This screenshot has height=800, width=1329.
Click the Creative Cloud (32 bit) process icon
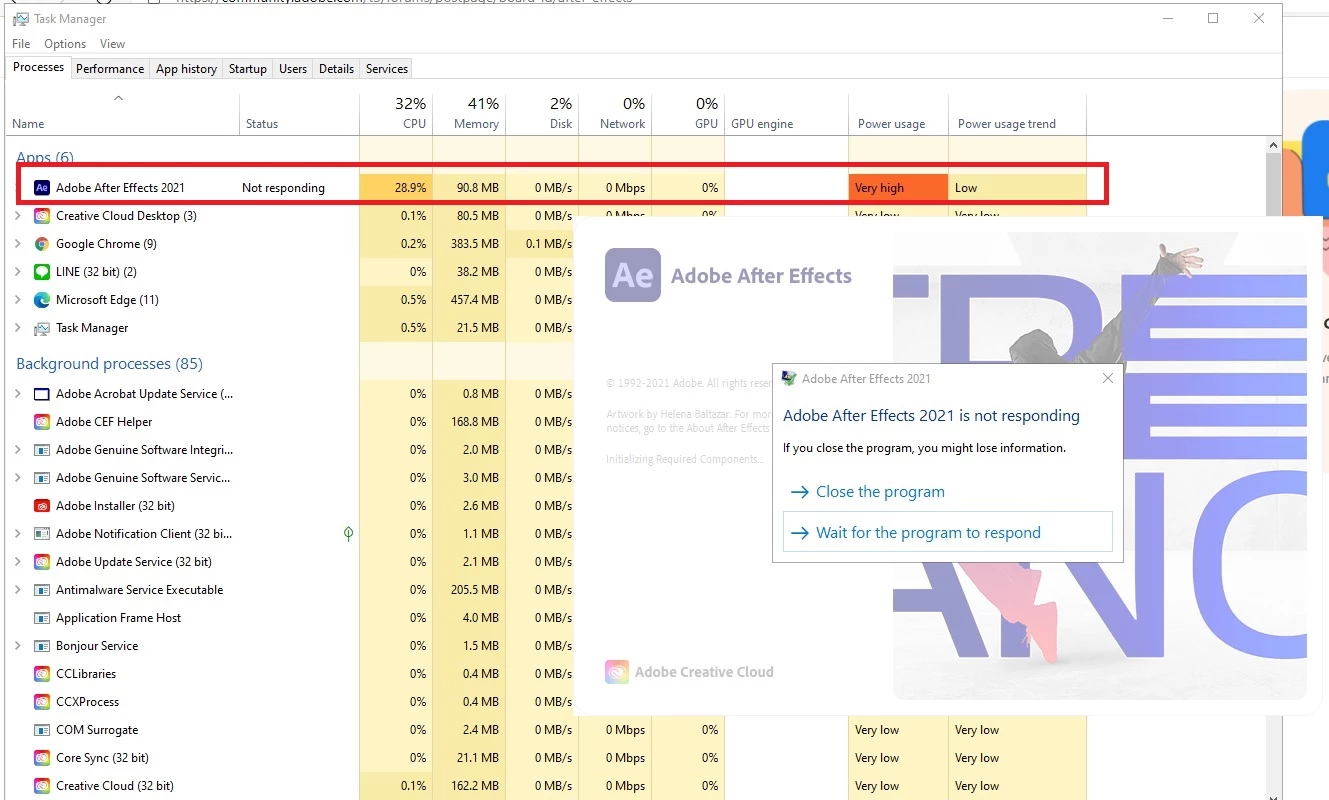(x=42, y=786)
